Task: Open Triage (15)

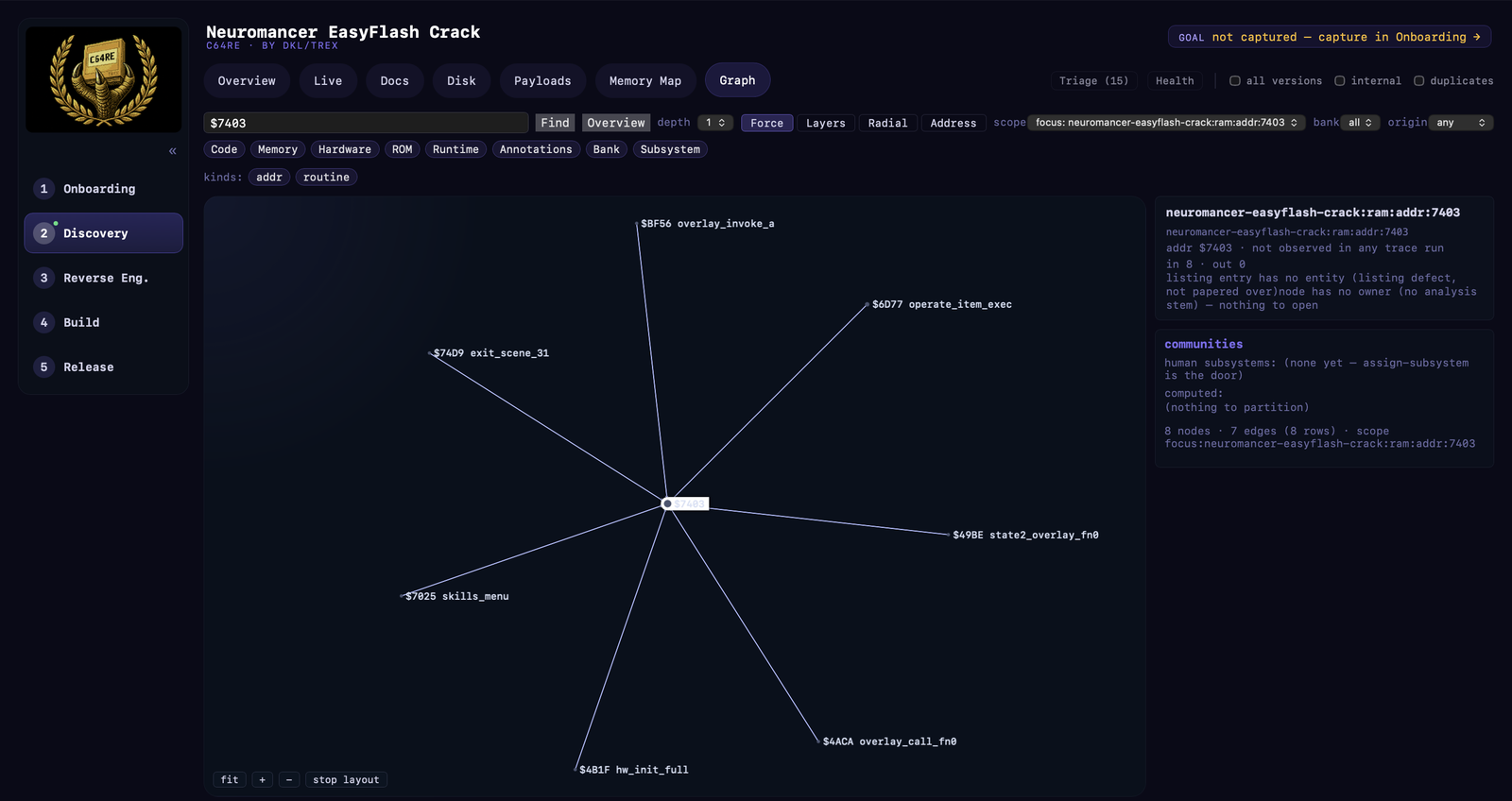Action: pyautogui.click(x=1093, y=81)
